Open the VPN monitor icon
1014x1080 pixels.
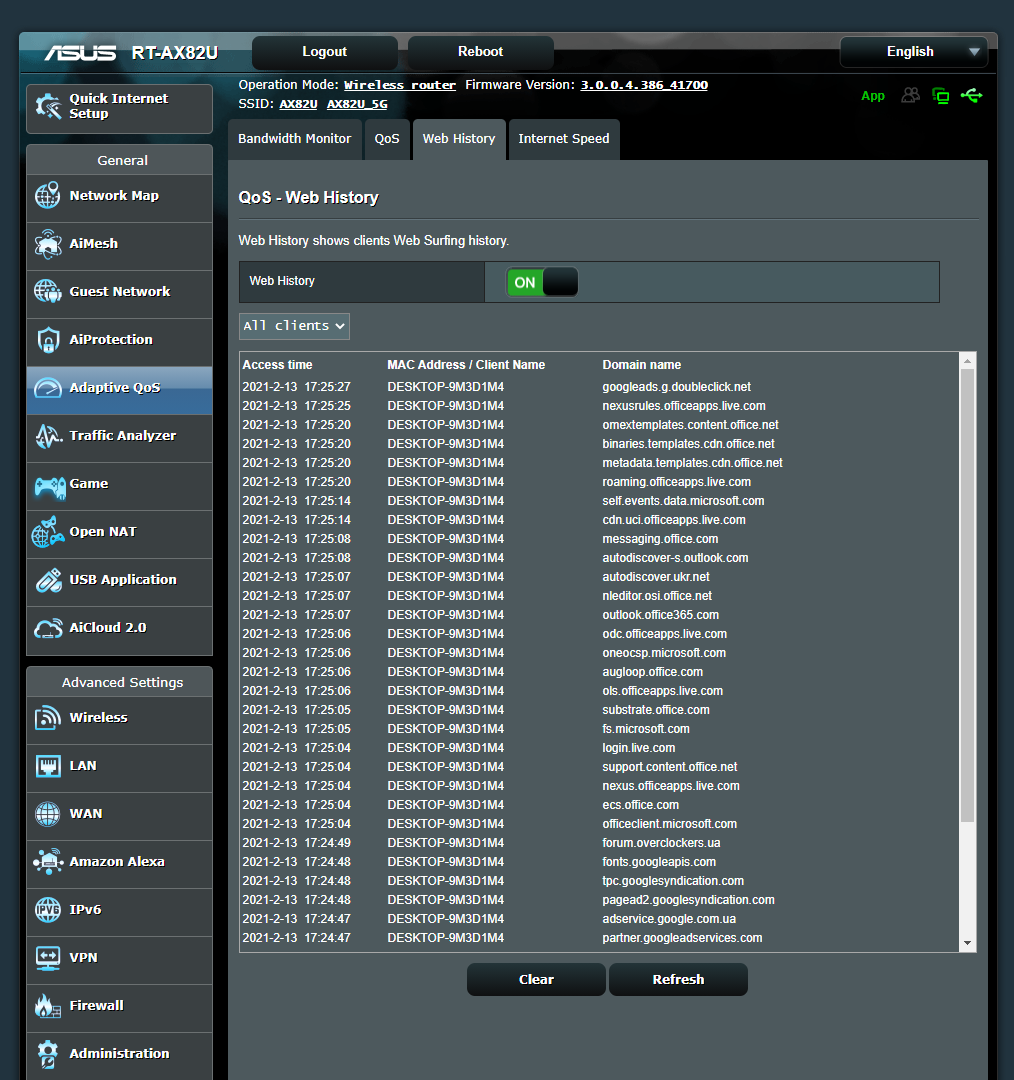(x=48, y=958)
